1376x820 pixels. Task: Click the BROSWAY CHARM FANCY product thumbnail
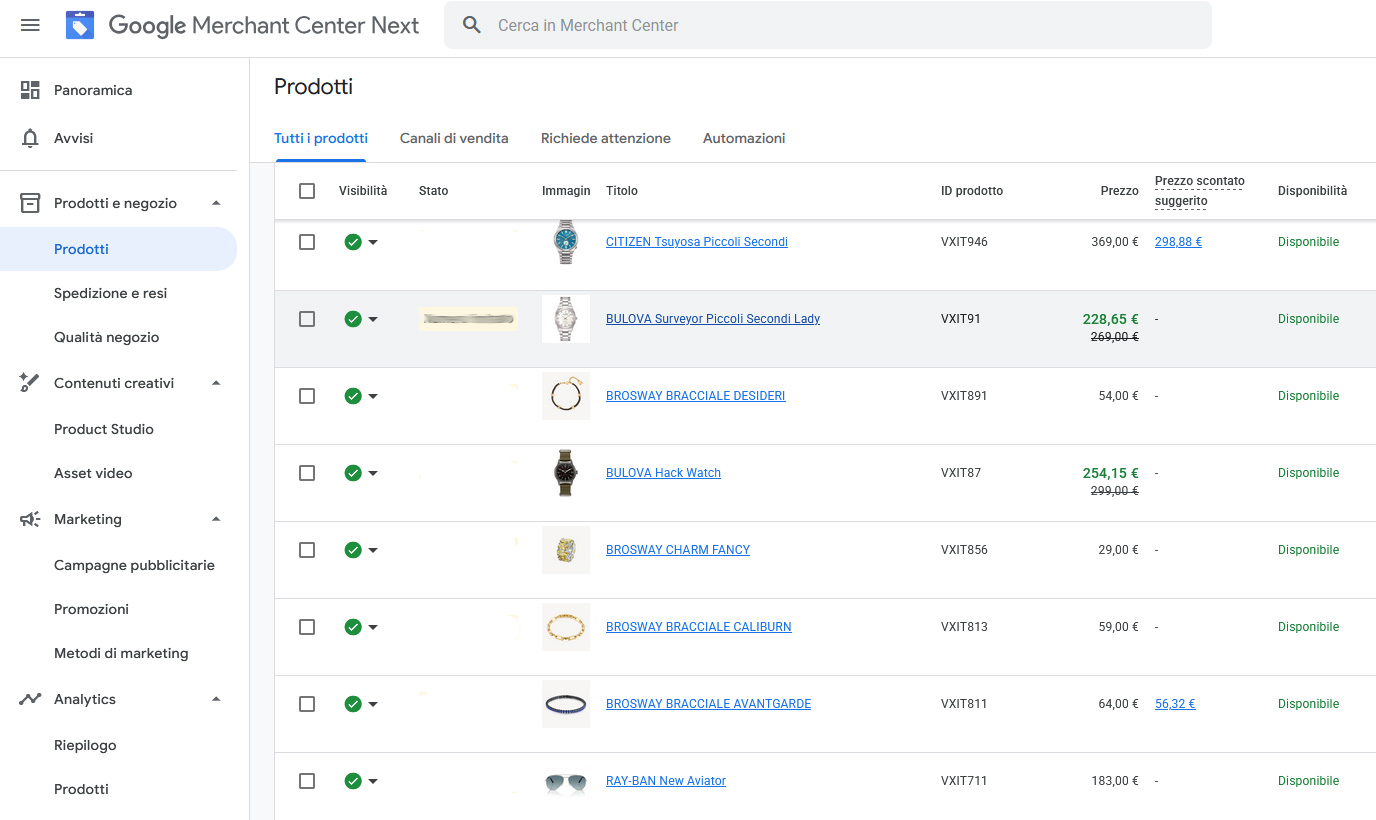pos(566,550)
